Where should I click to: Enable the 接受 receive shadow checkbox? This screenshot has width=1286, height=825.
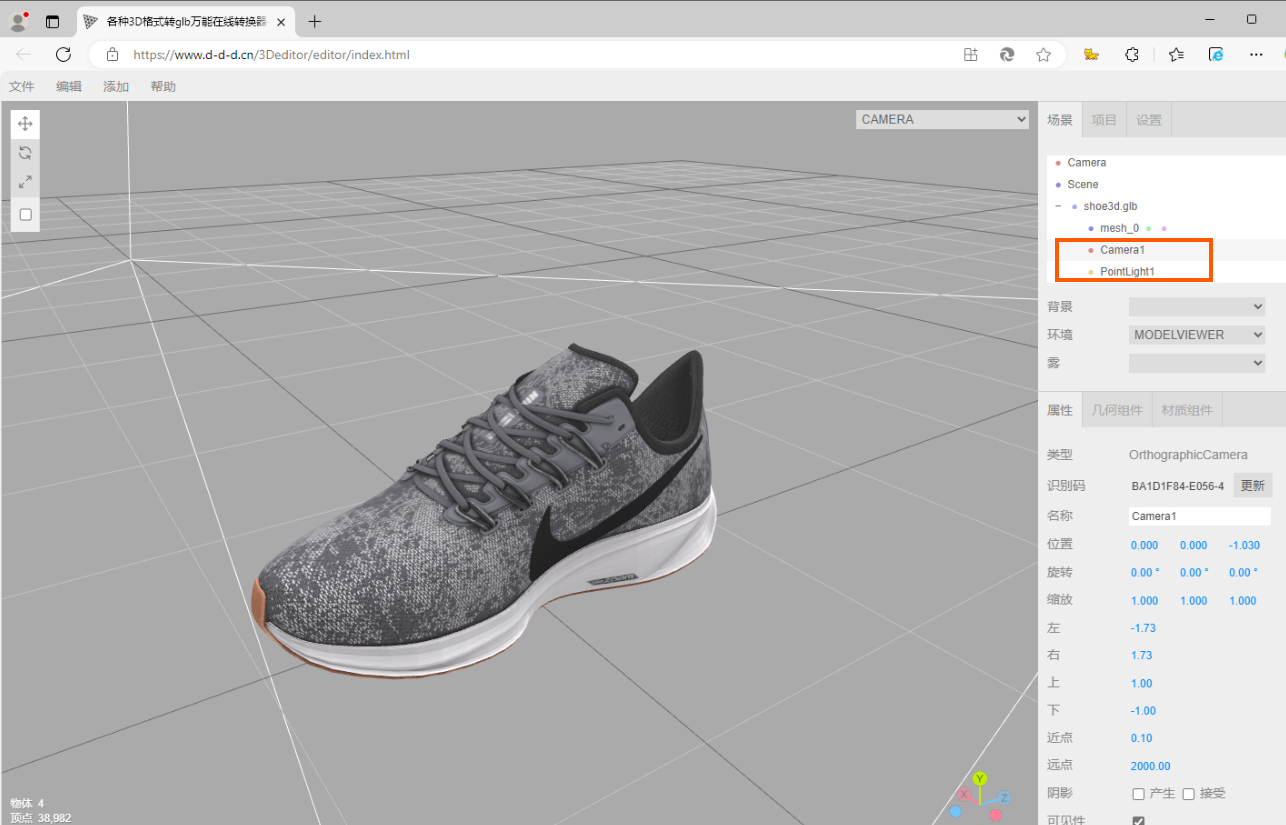pos(1188,794)
